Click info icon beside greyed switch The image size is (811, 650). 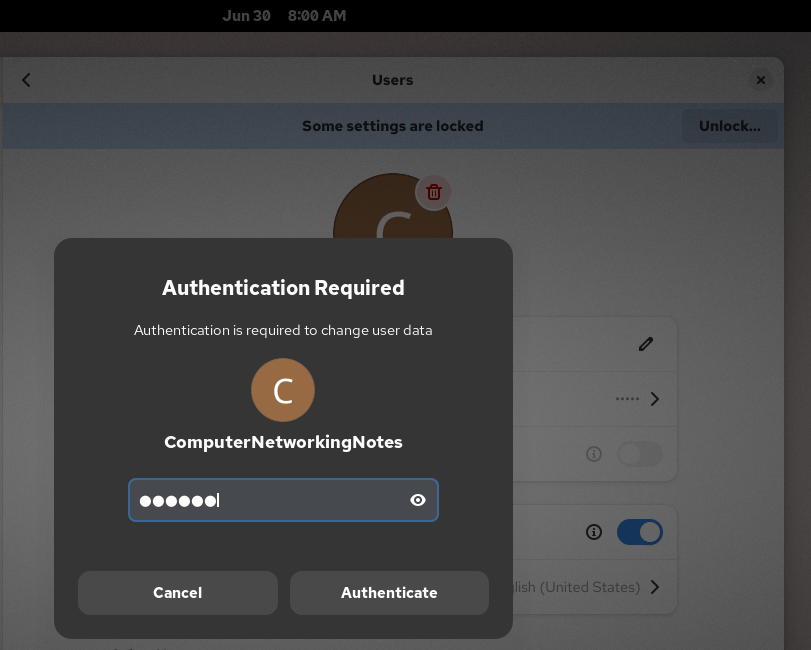coord(594,454)
